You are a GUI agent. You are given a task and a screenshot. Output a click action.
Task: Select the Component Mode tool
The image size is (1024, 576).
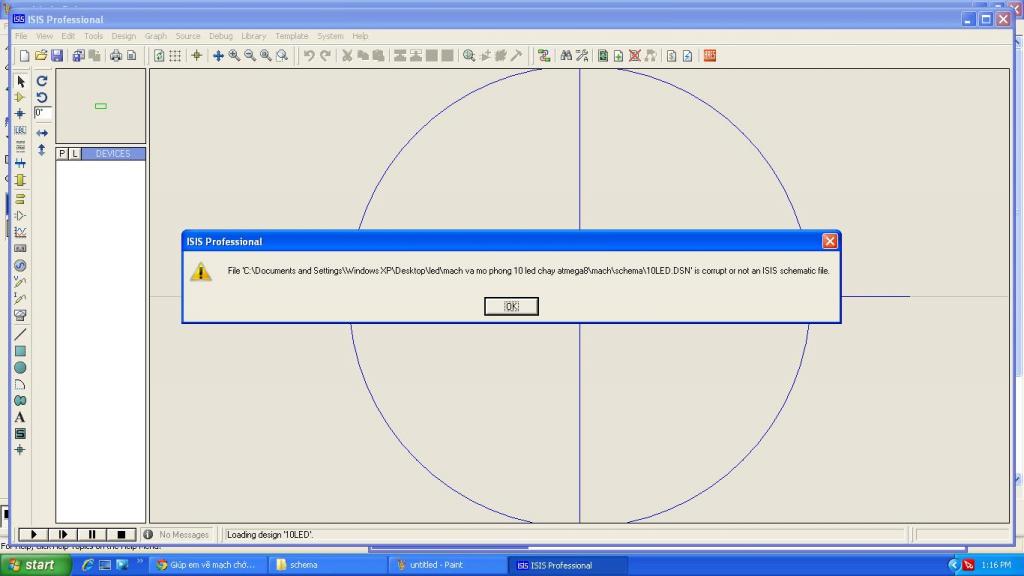20,97
